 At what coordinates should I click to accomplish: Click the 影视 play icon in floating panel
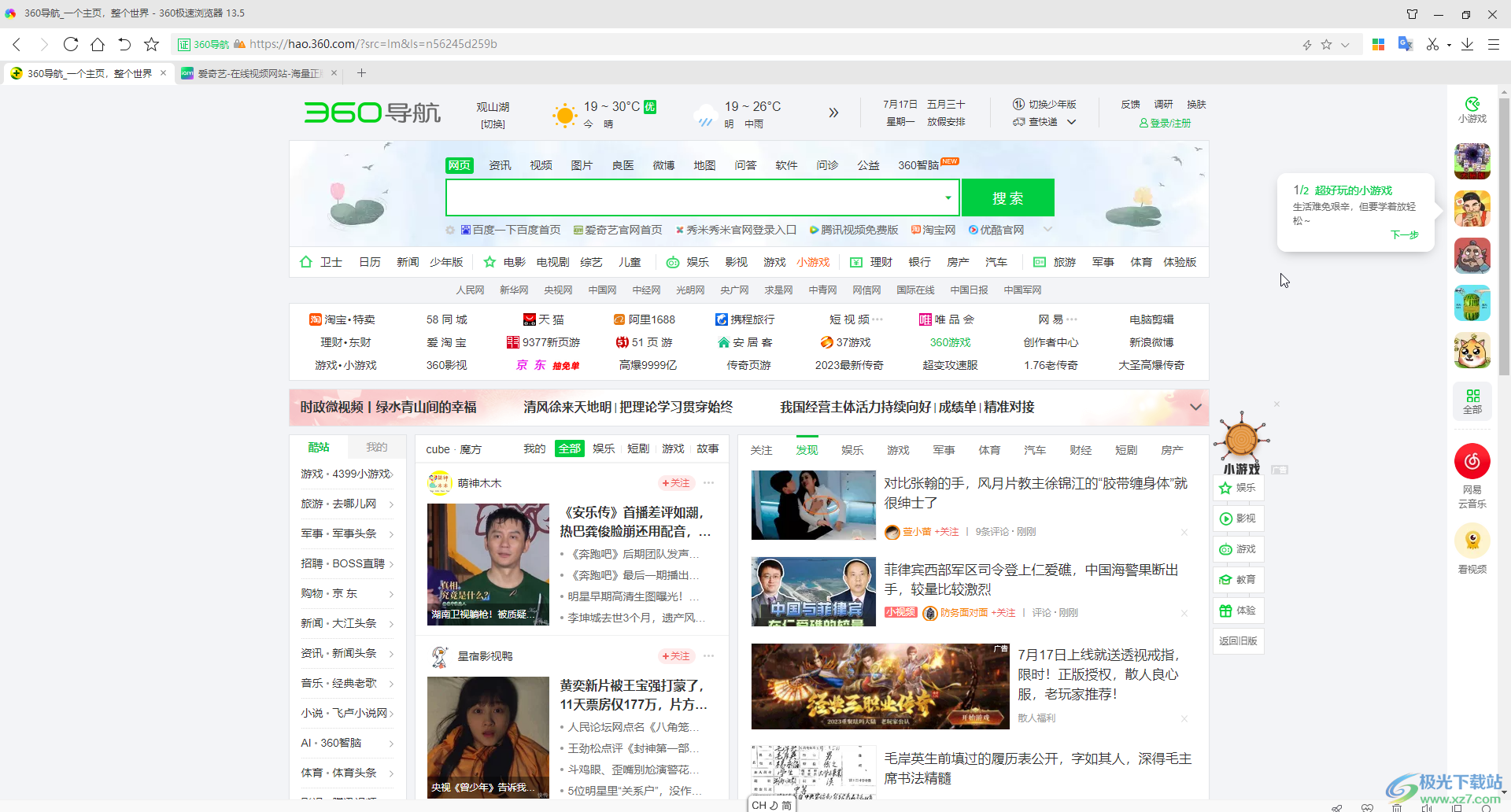1238,518
